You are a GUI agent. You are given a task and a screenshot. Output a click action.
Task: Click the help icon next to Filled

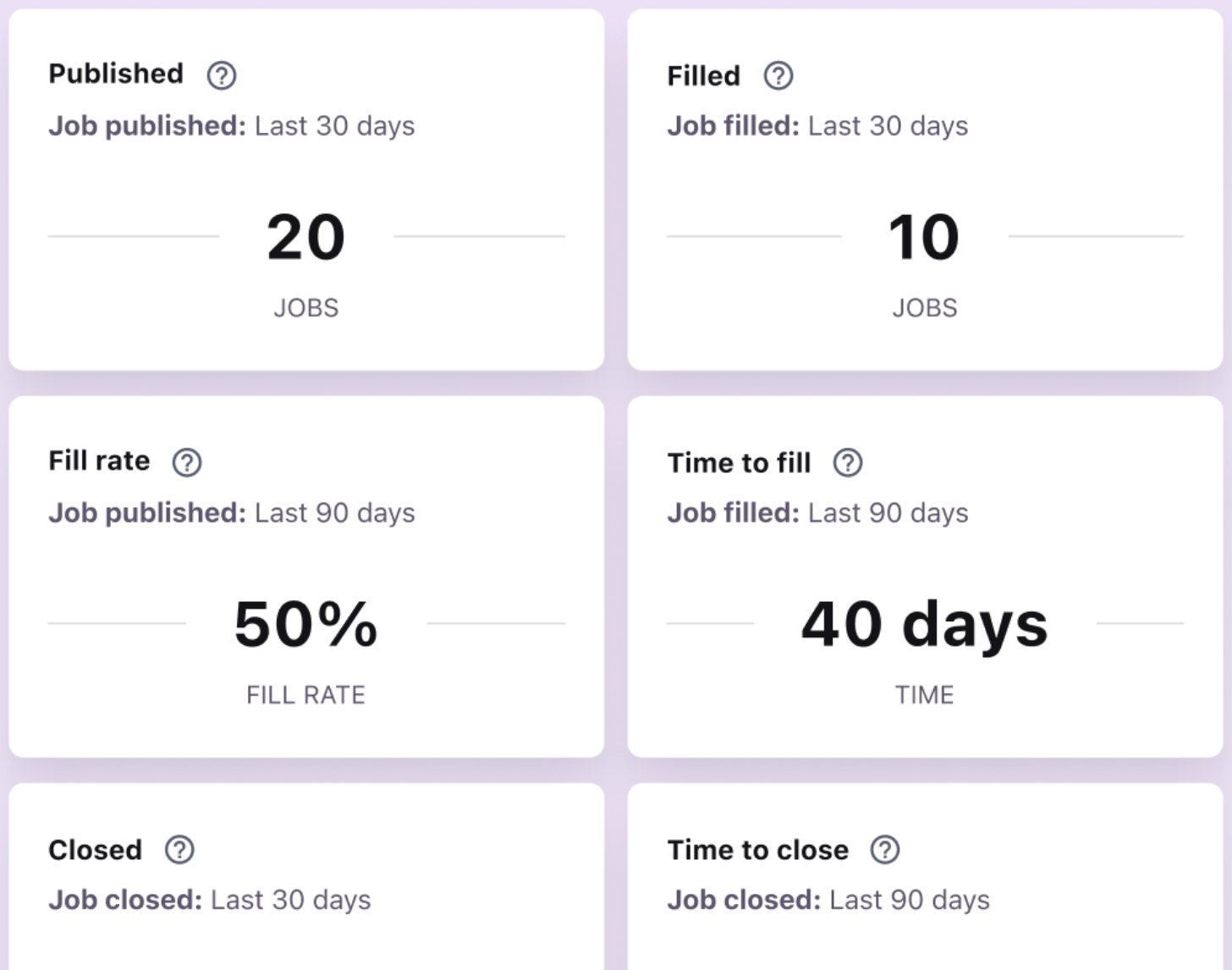pos(778,75)
